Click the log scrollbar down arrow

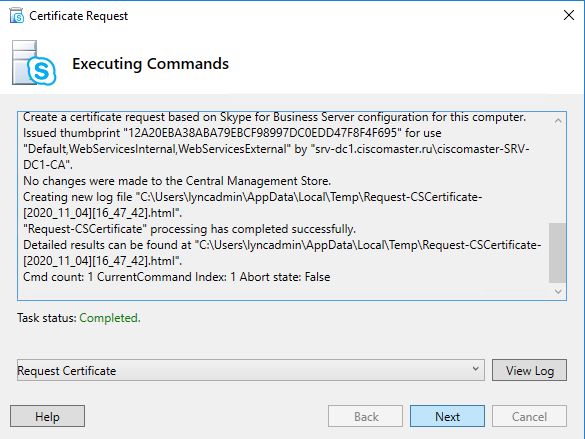pos(558,291)
